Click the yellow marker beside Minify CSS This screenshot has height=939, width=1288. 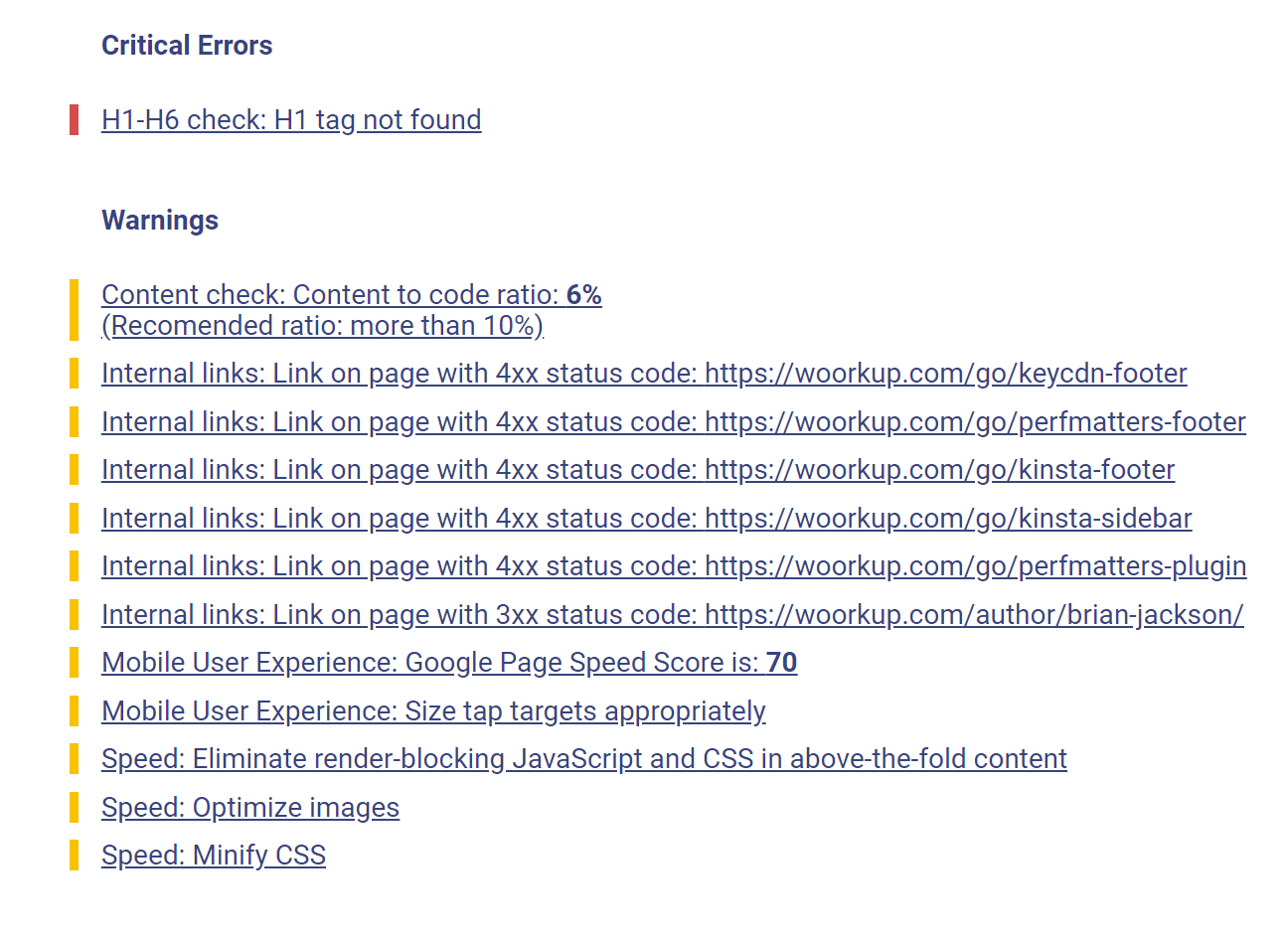point(74,856)
